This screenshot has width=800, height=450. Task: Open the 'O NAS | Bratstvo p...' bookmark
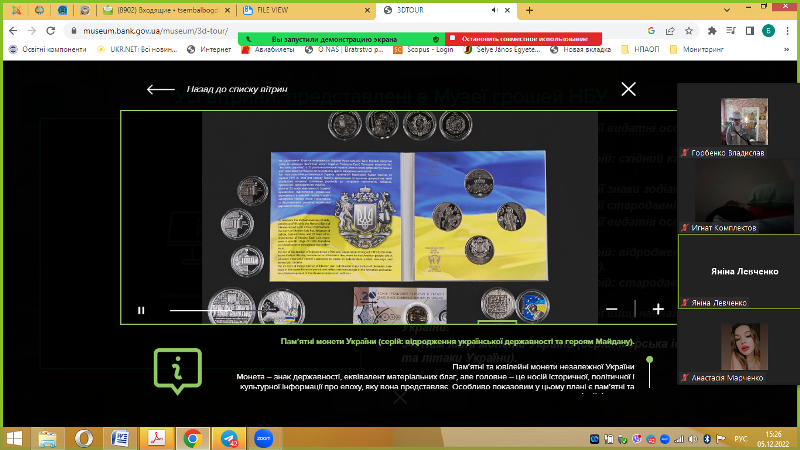(x=343, y=49)
